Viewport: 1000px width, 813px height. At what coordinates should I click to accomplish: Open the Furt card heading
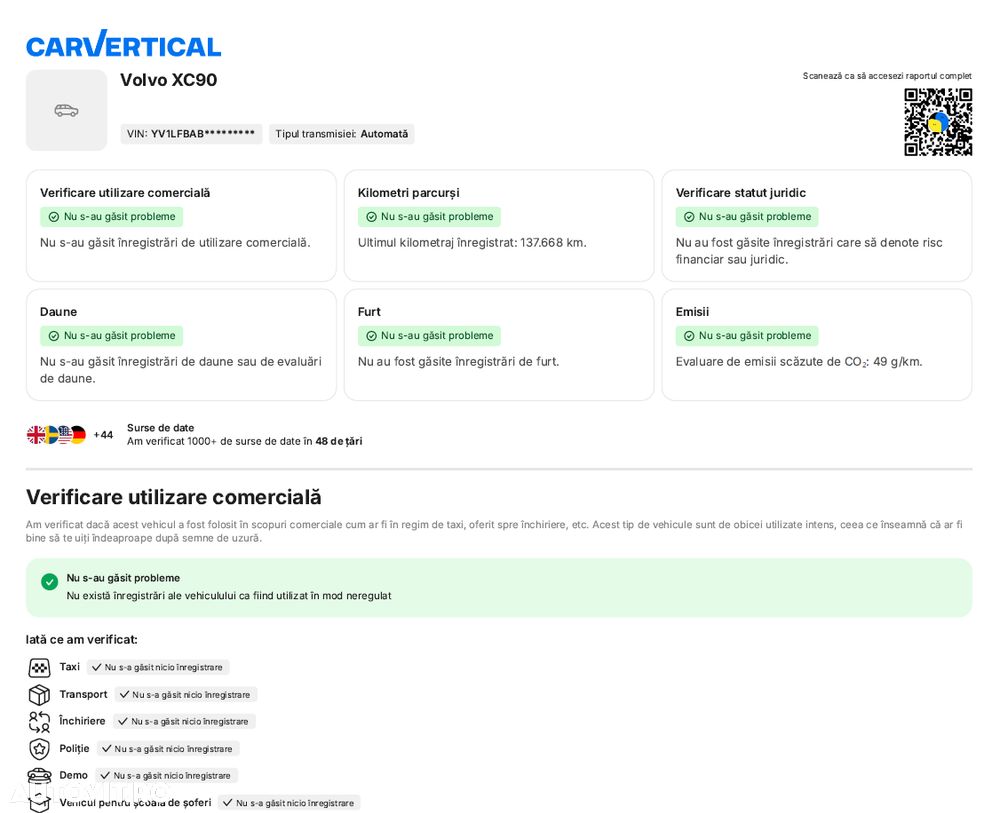coord(369,312)
